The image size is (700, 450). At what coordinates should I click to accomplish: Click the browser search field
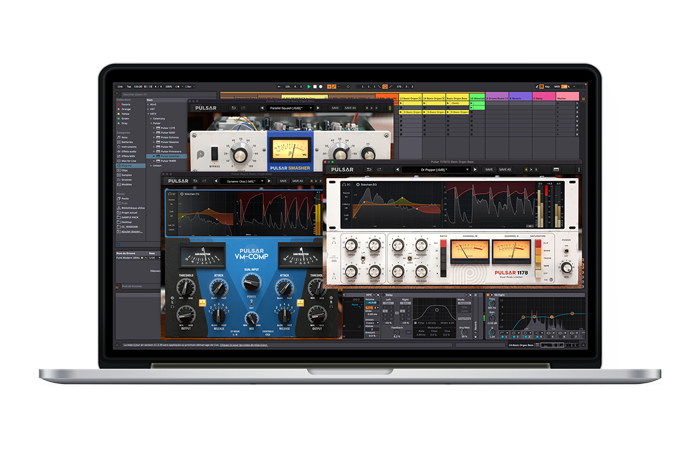coord(167,94)
